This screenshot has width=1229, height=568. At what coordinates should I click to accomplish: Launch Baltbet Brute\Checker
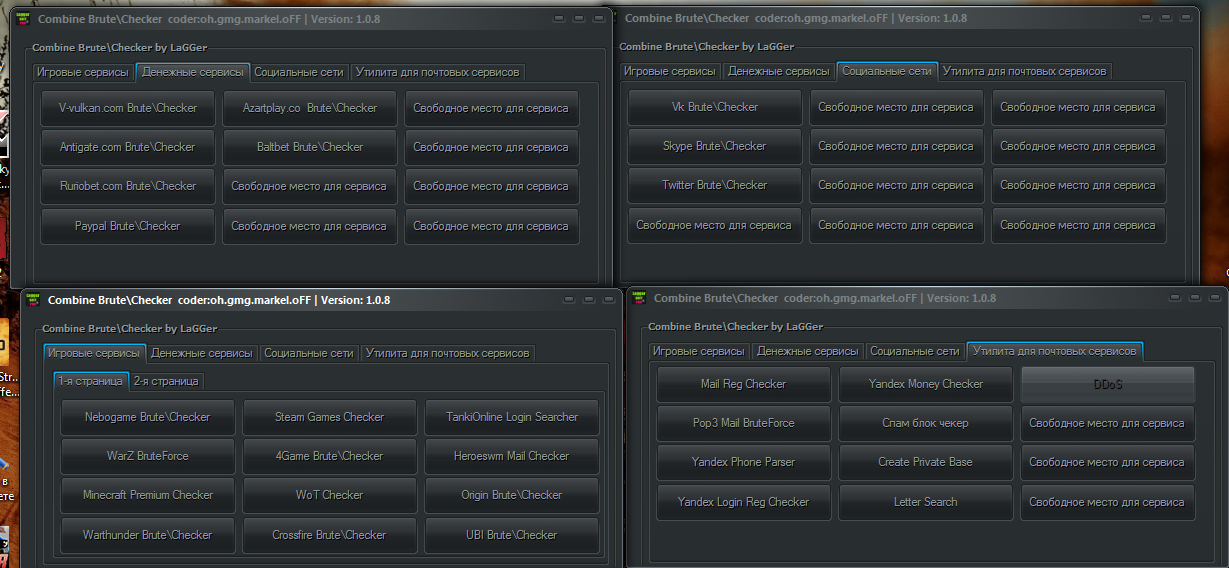point(310,147)
